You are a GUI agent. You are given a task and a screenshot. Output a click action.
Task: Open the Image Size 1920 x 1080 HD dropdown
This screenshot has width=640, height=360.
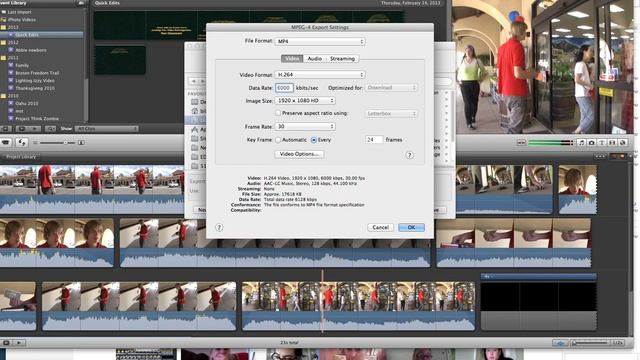click(305, 100)
